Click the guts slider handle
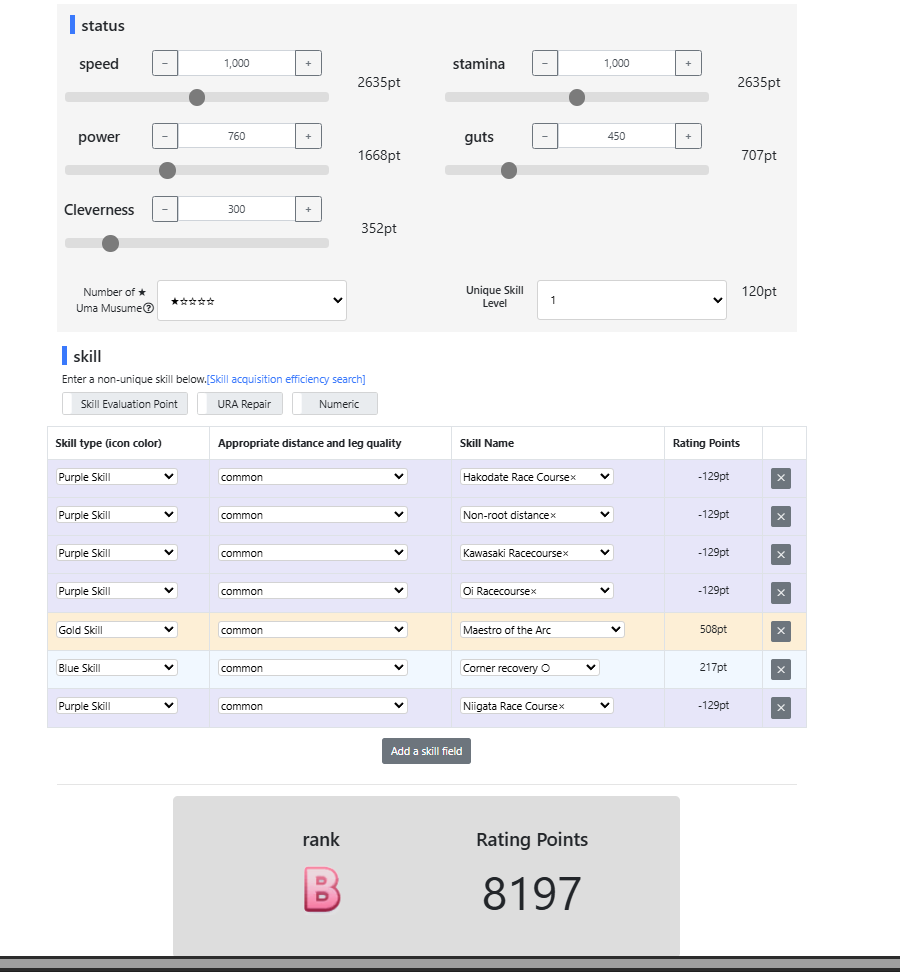Screen dimensions: 900x972 click(509, 170)
